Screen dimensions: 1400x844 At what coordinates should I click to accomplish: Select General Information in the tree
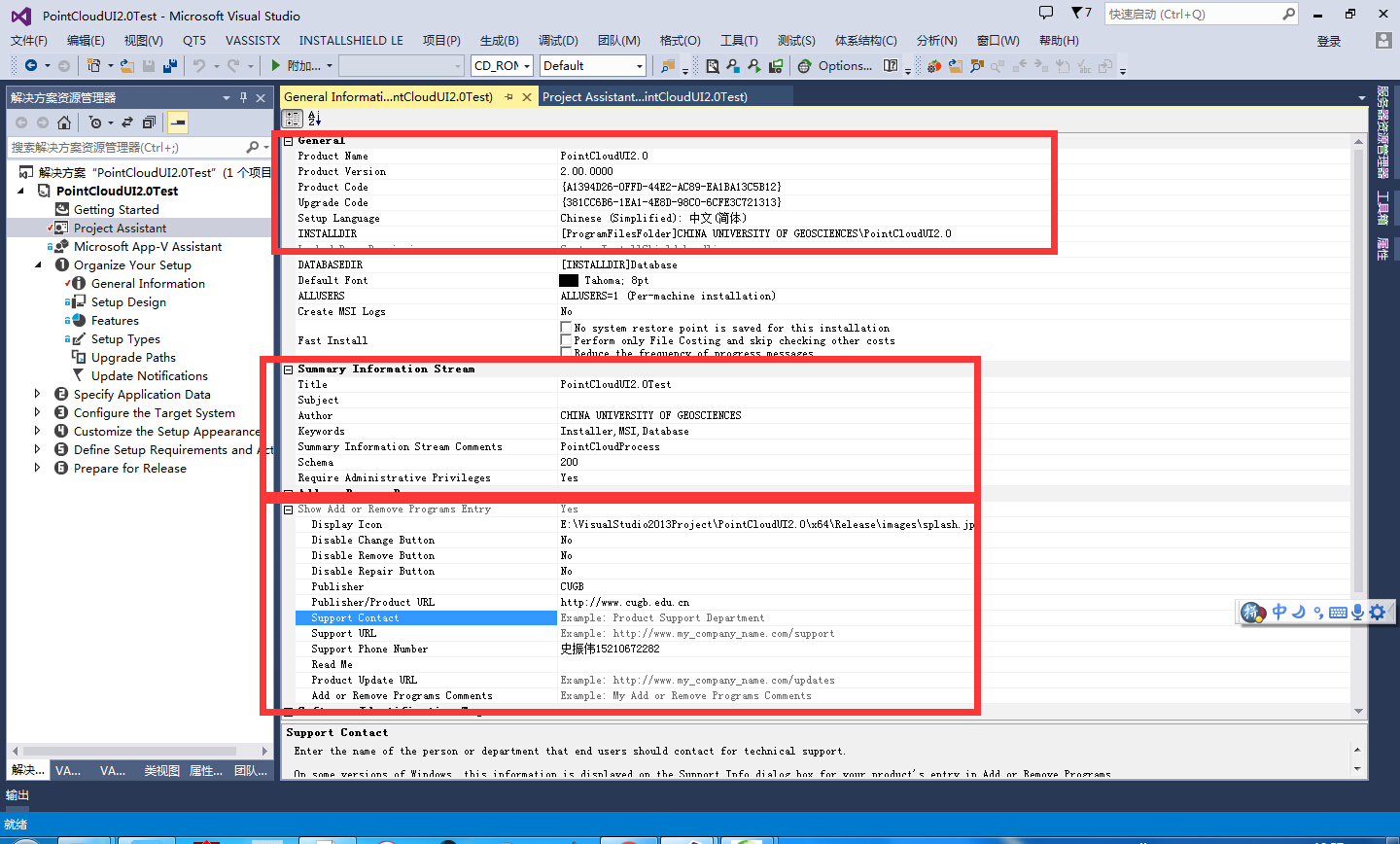pyautogui.click(x=148, y=283)
